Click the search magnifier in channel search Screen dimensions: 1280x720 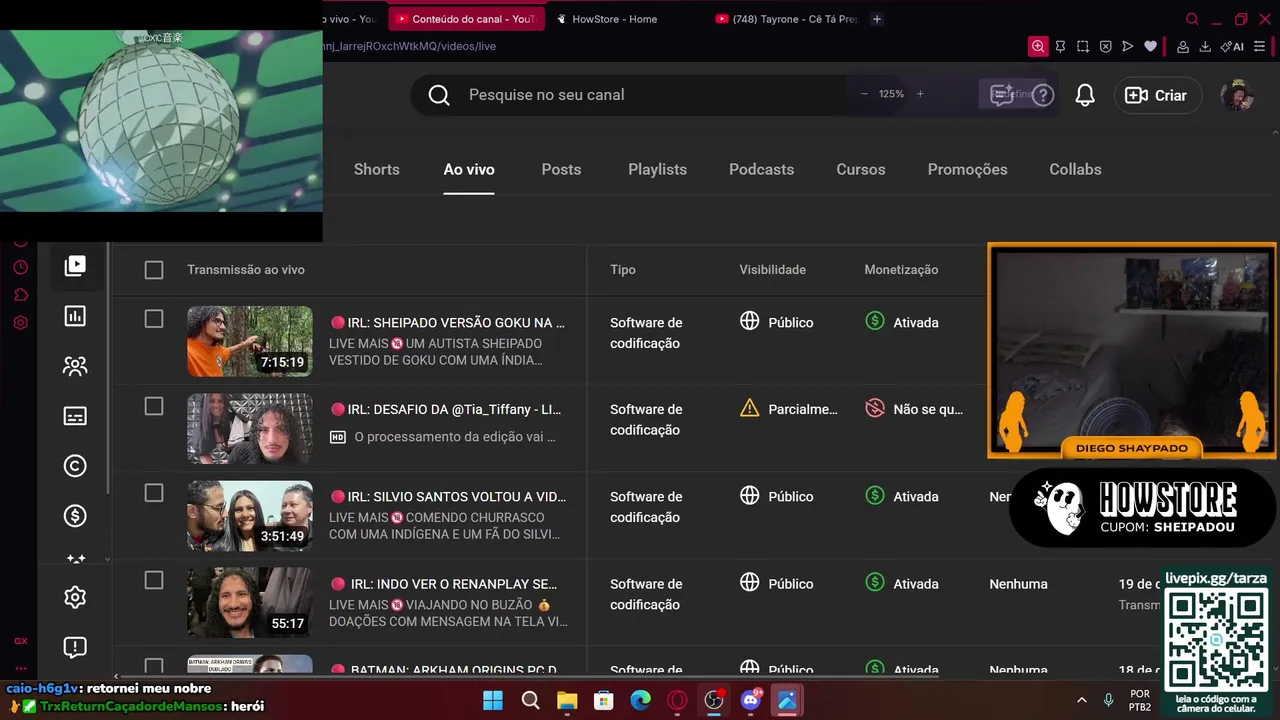439,95
